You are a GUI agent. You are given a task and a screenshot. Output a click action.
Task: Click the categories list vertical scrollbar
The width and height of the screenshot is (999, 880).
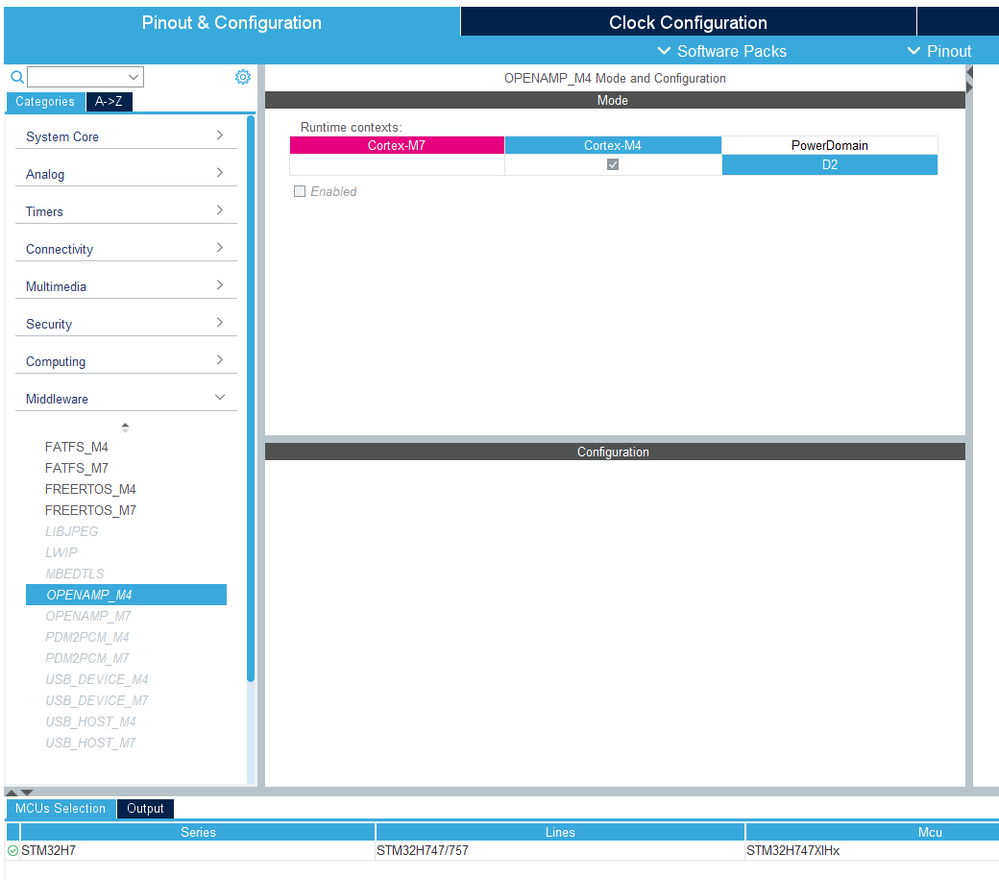[251, 399]
